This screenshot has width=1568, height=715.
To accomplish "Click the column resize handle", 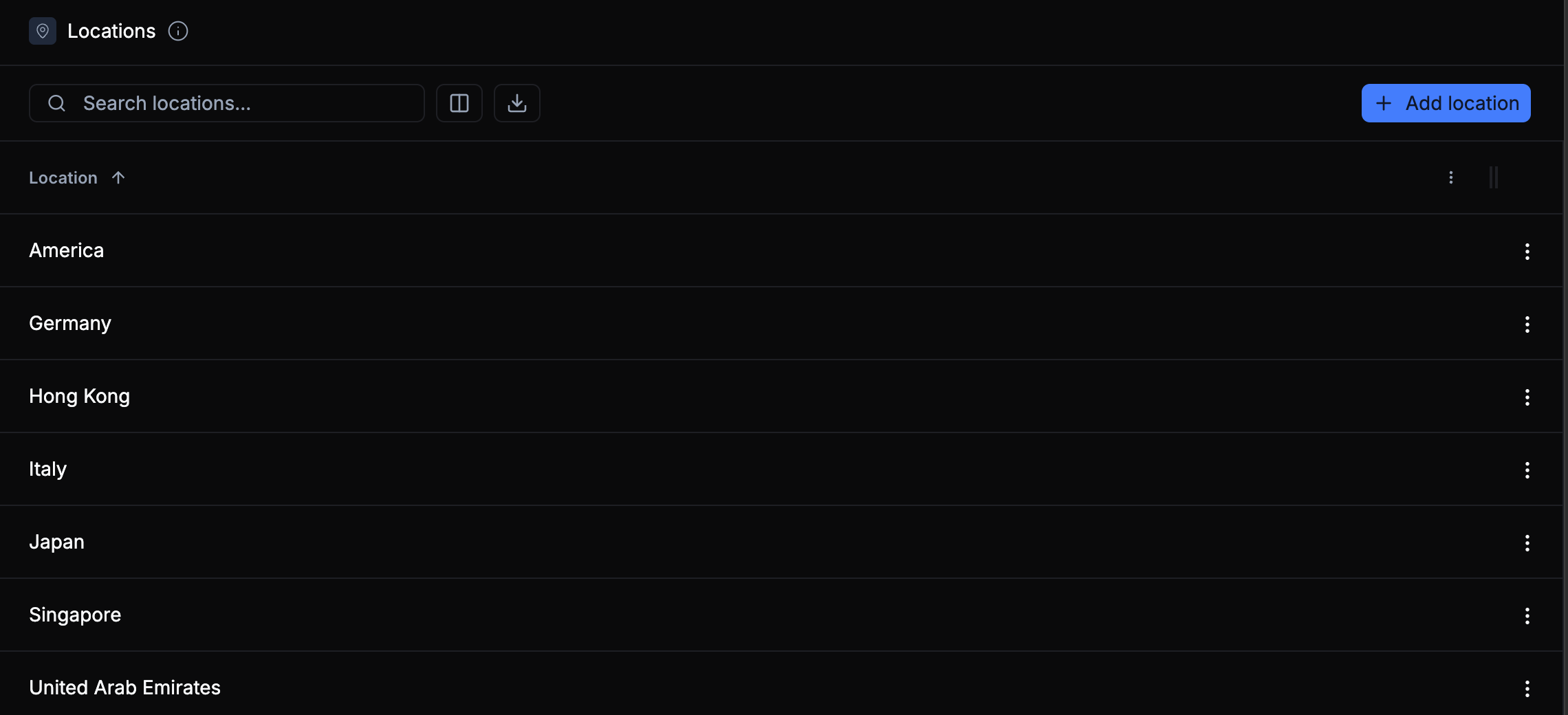I will click(x=1493, y=177).
